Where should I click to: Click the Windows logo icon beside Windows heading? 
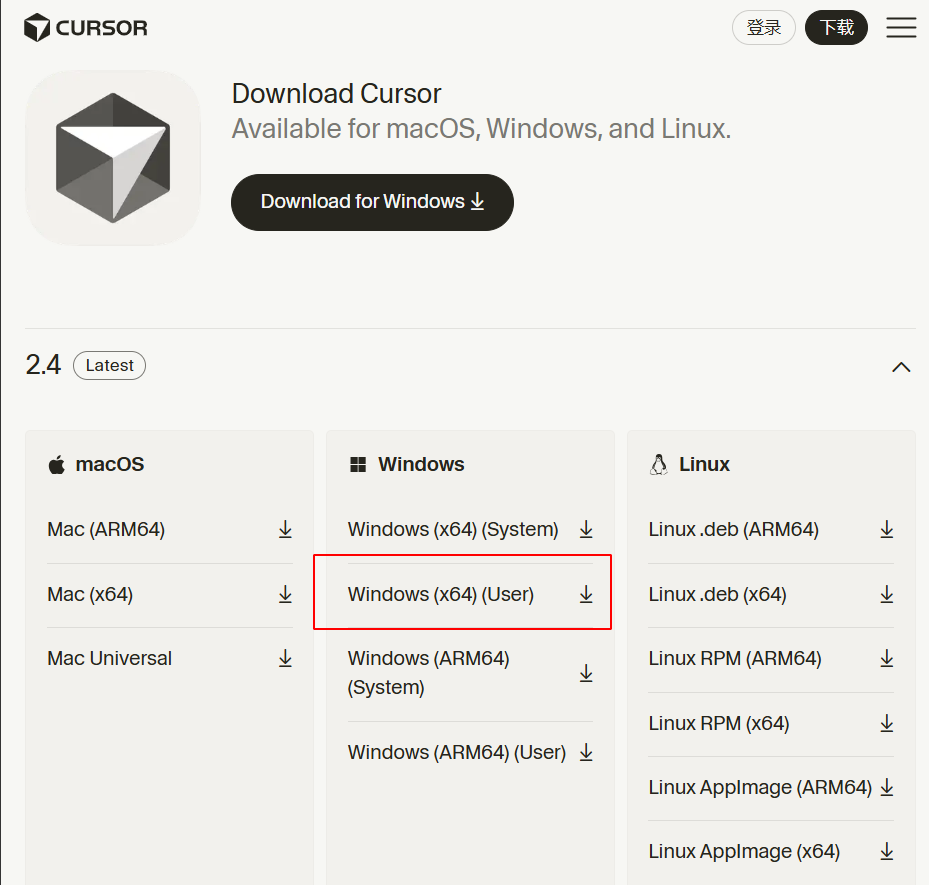click(358, 464)
